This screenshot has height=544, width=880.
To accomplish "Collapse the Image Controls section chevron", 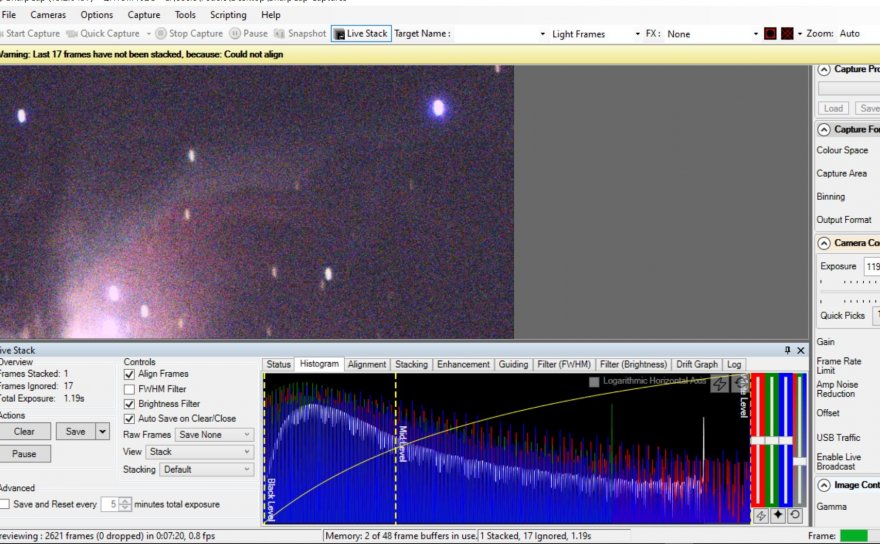I will tap(824, 485).
